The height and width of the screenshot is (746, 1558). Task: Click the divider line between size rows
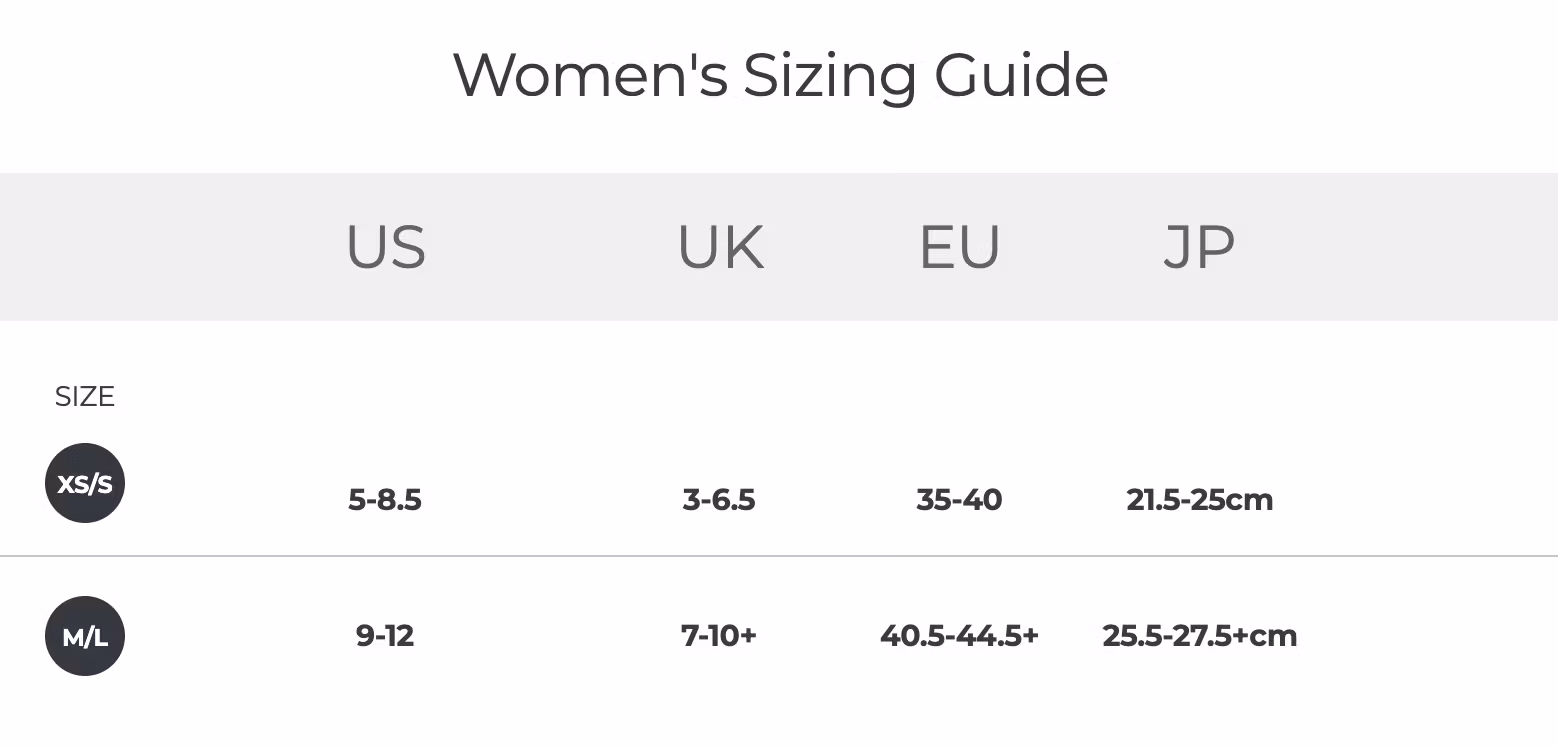click(779, 555)
